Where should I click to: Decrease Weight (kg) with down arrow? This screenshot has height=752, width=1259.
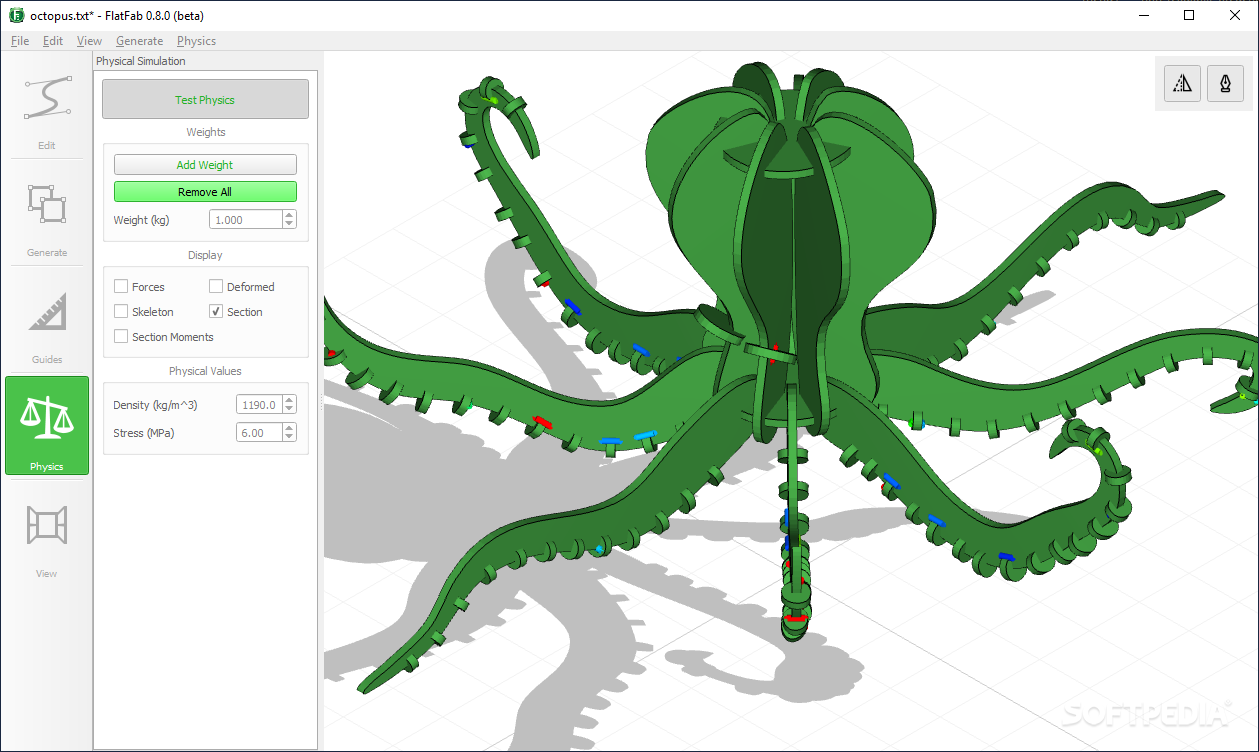pyautogui.click(x=289, y=224)
